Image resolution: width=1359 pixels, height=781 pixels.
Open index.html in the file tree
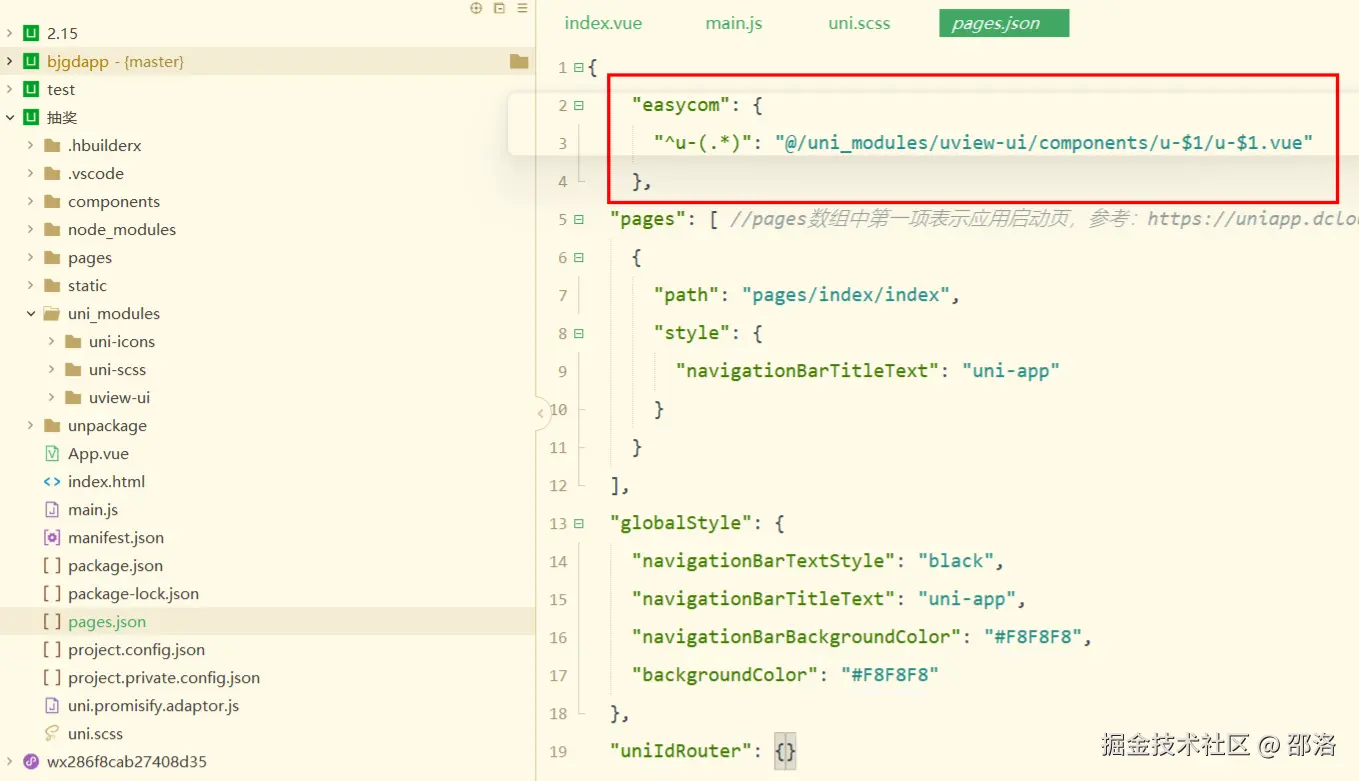point(106,481)
